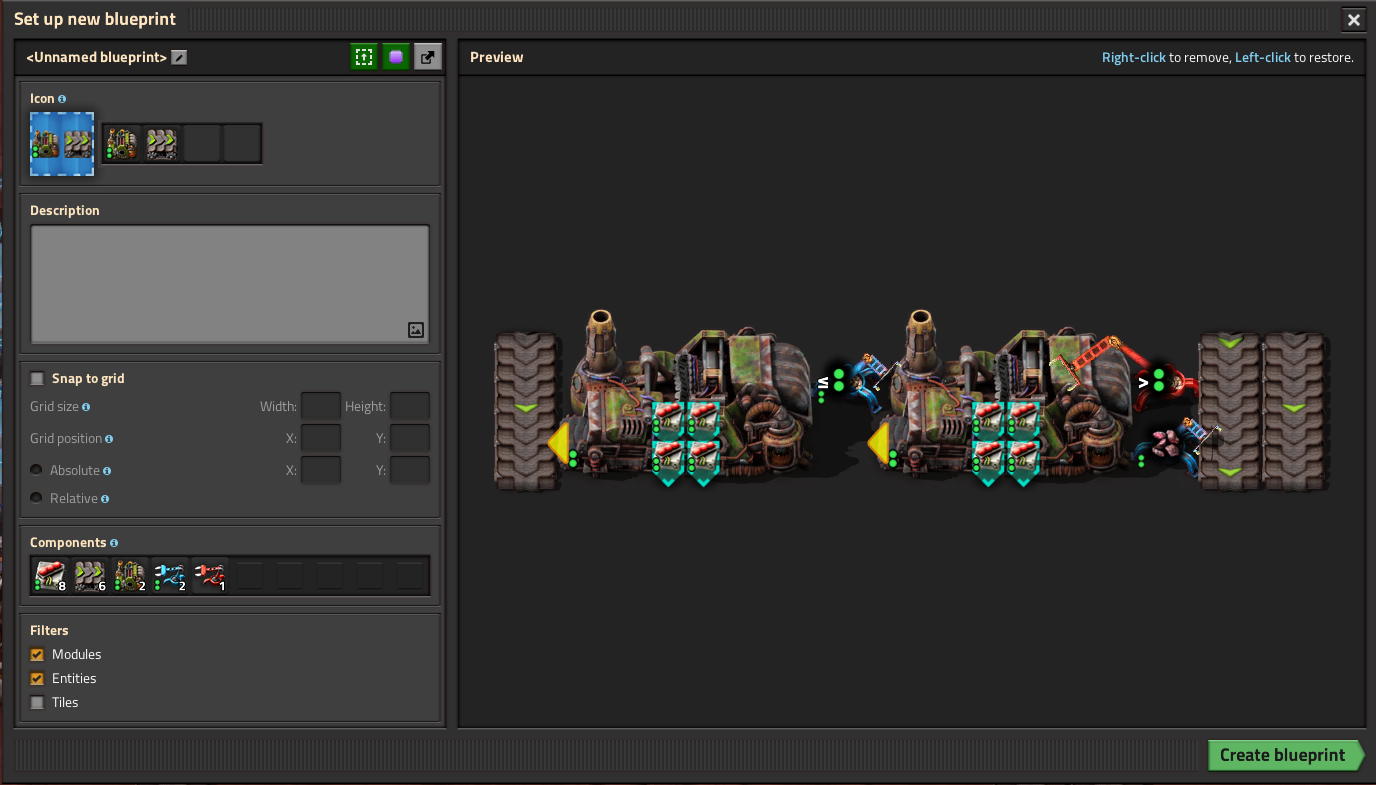Click the "<Unnamed blueprint>" title text

point(96,57)
